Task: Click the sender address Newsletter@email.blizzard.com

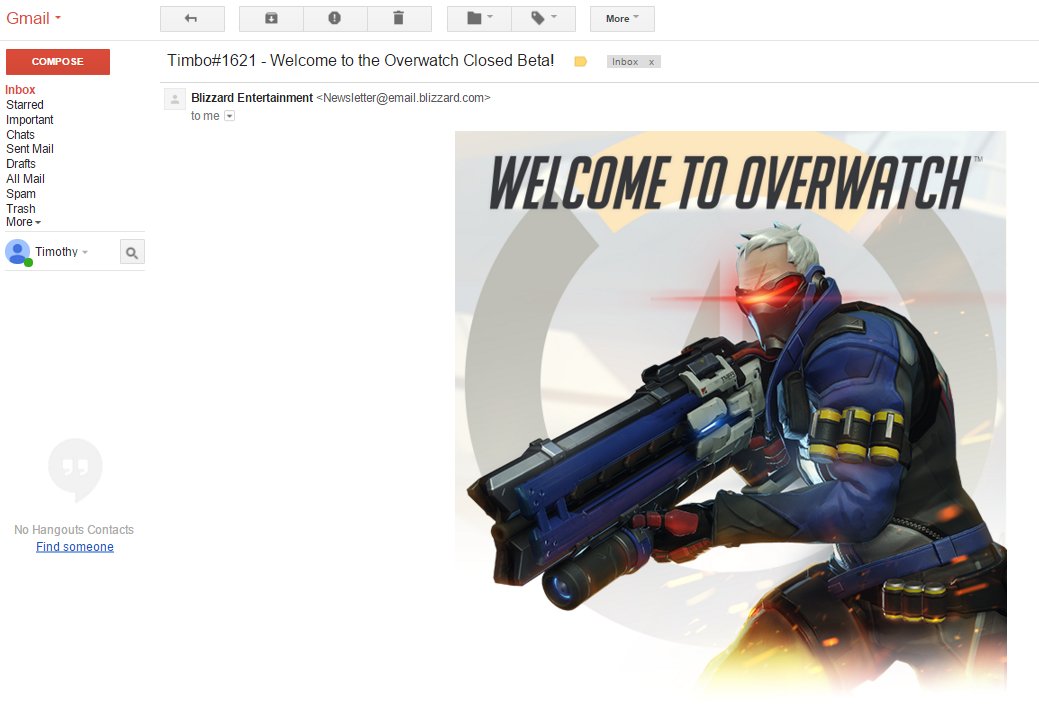Action: point(404,98)
